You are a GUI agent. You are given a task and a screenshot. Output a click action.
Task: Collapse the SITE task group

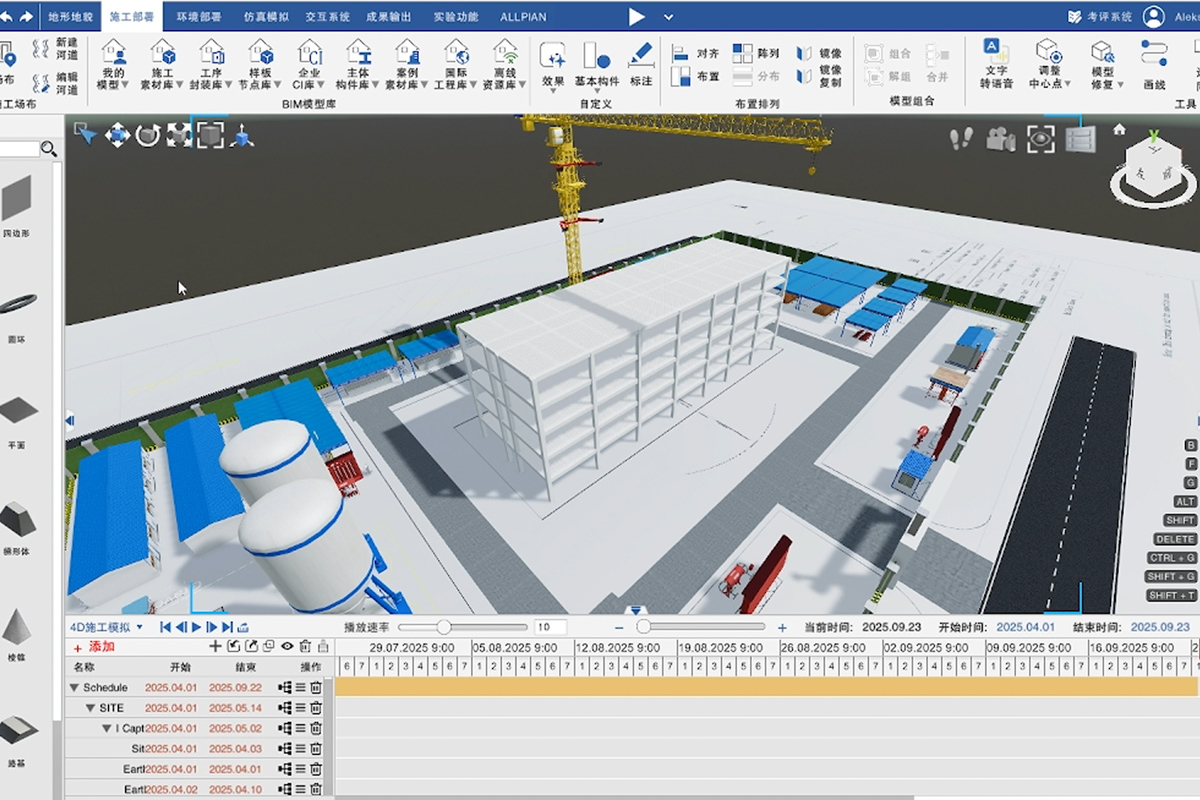pyautogui.click(x=90, y=708)
